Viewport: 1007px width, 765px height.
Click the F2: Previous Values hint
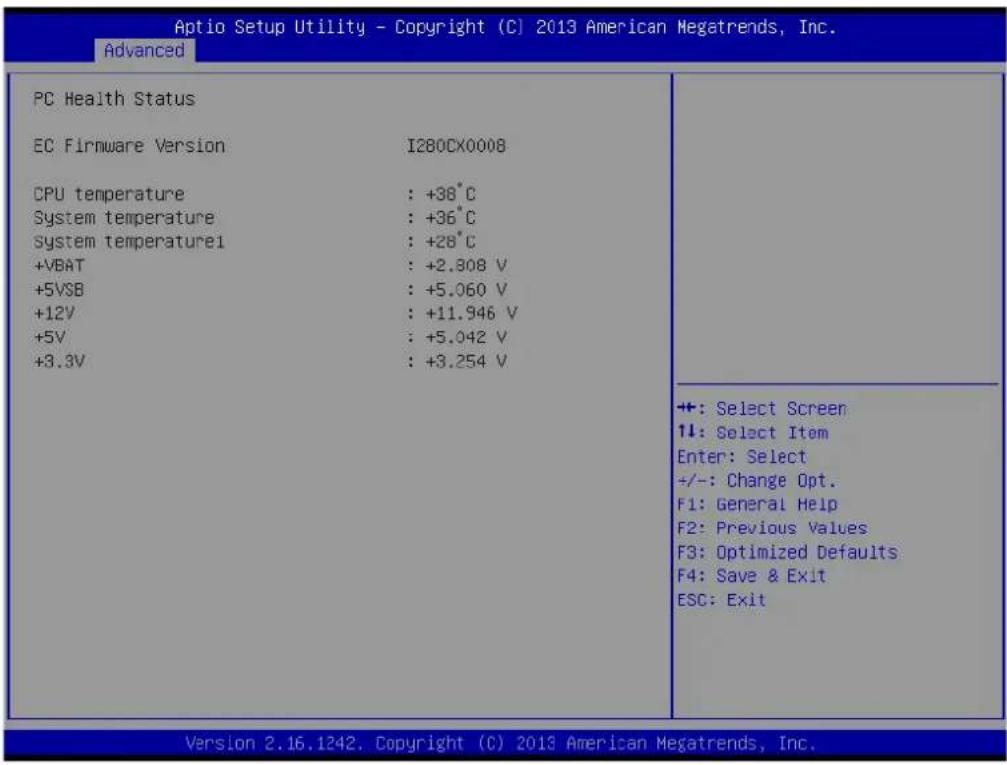tap(772, 528)
